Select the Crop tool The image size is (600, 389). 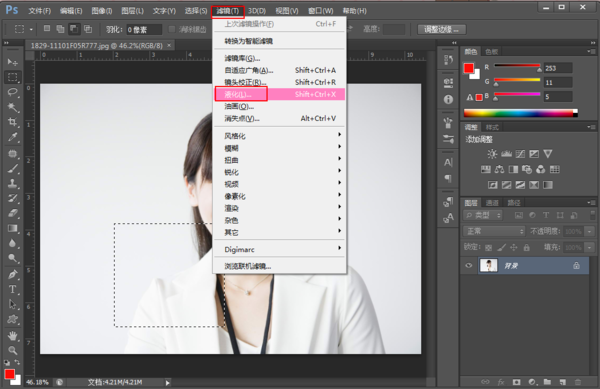12,122
